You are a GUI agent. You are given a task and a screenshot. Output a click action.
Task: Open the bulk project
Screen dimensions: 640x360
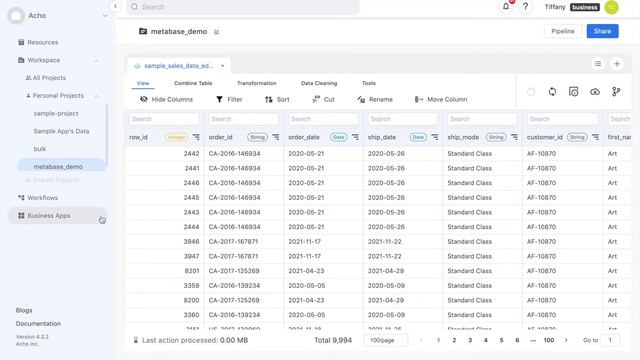click(40, 149)
